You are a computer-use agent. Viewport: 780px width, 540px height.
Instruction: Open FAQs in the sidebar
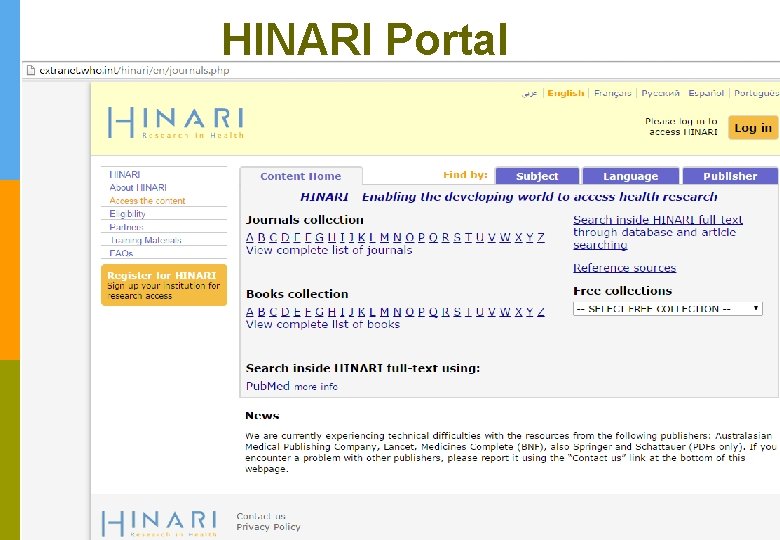(x=121, y=253)
